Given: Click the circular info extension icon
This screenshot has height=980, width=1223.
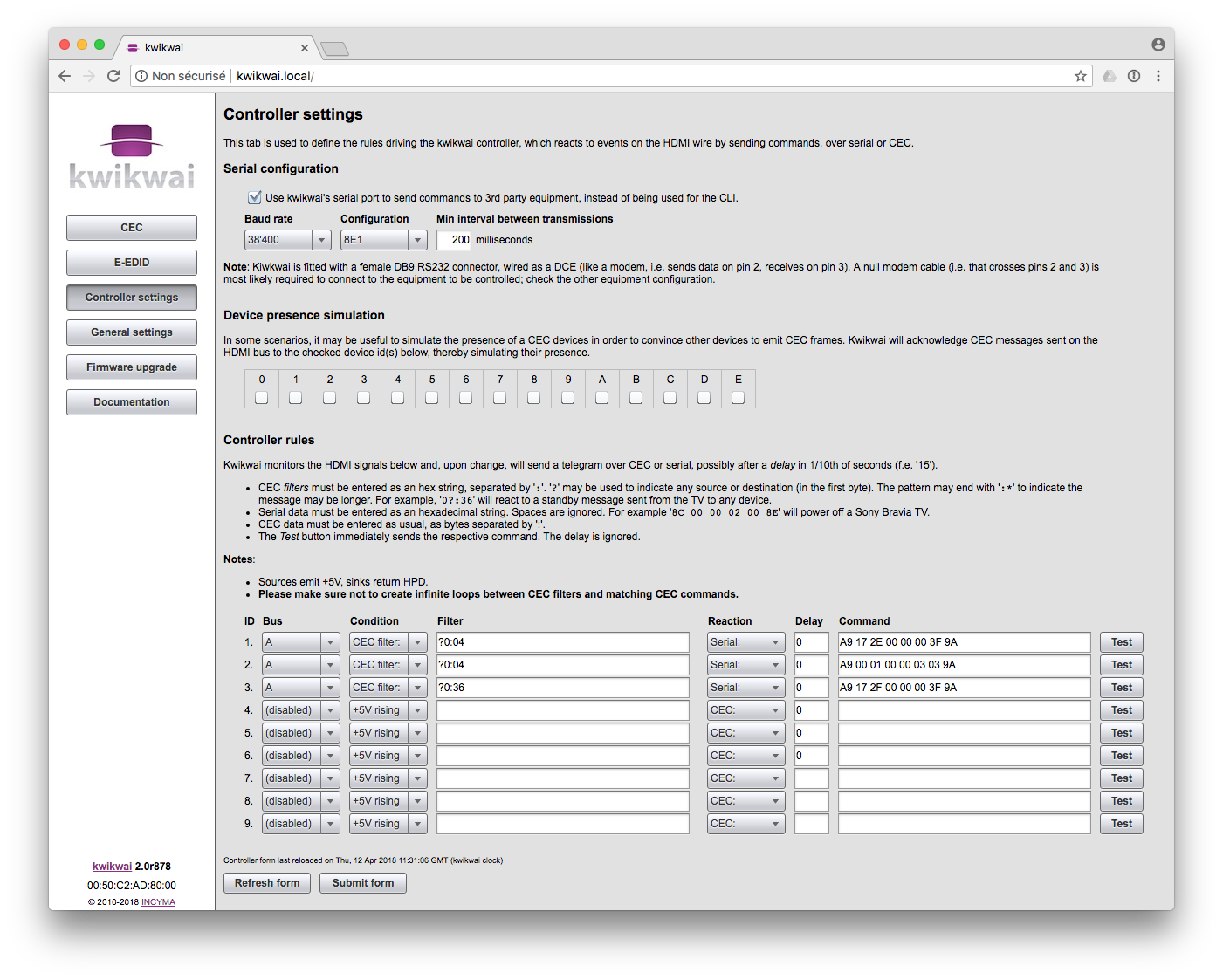Looking at the screenshot, I should (x=1134, y=76).
